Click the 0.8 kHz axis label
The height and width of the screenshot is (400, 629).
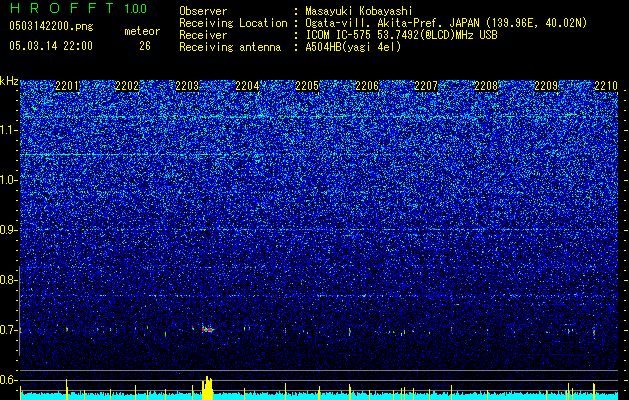click(x=8, y=280)
